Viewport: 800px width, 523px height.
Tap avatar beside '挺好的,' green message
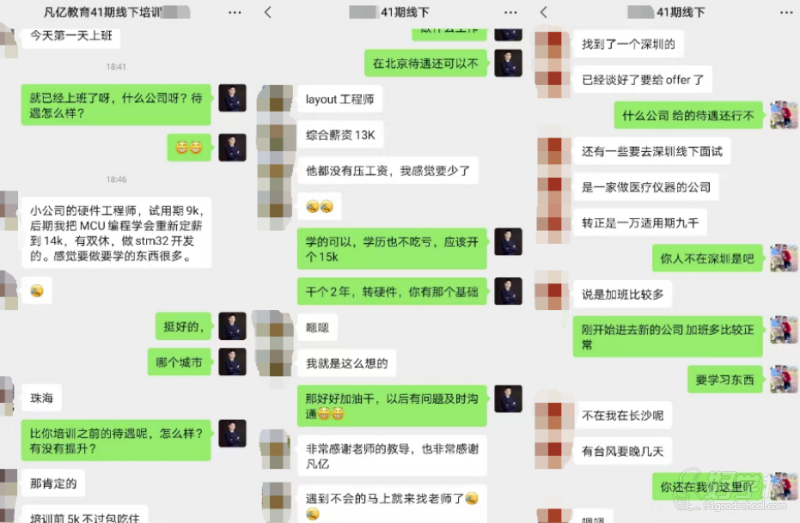point(233,326)
